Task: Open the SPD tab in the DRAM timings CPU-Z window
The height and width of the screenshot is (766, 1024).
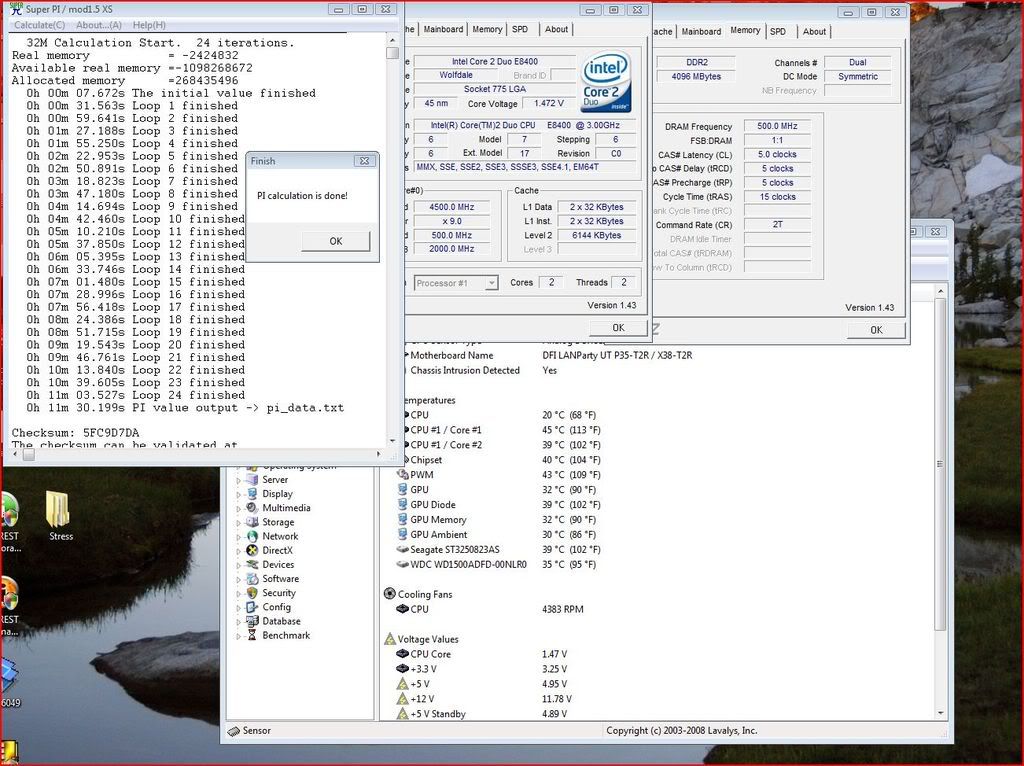Action: [778, 31]
